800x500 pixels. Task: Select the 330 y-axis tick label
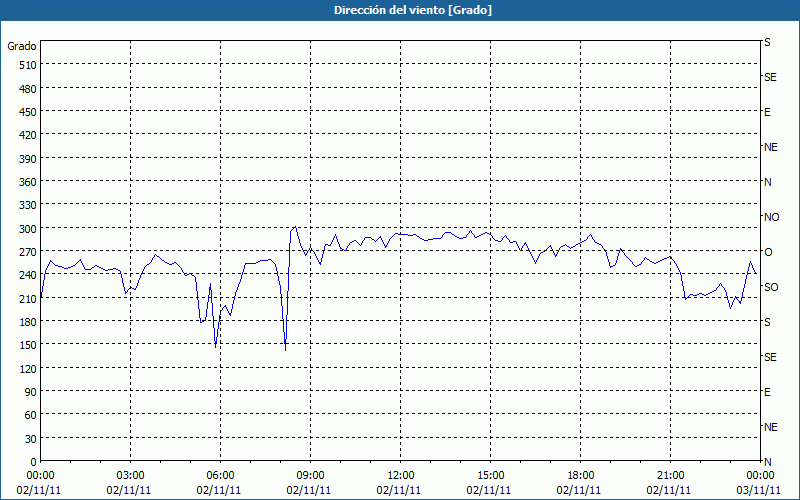[x=29, y=205]
